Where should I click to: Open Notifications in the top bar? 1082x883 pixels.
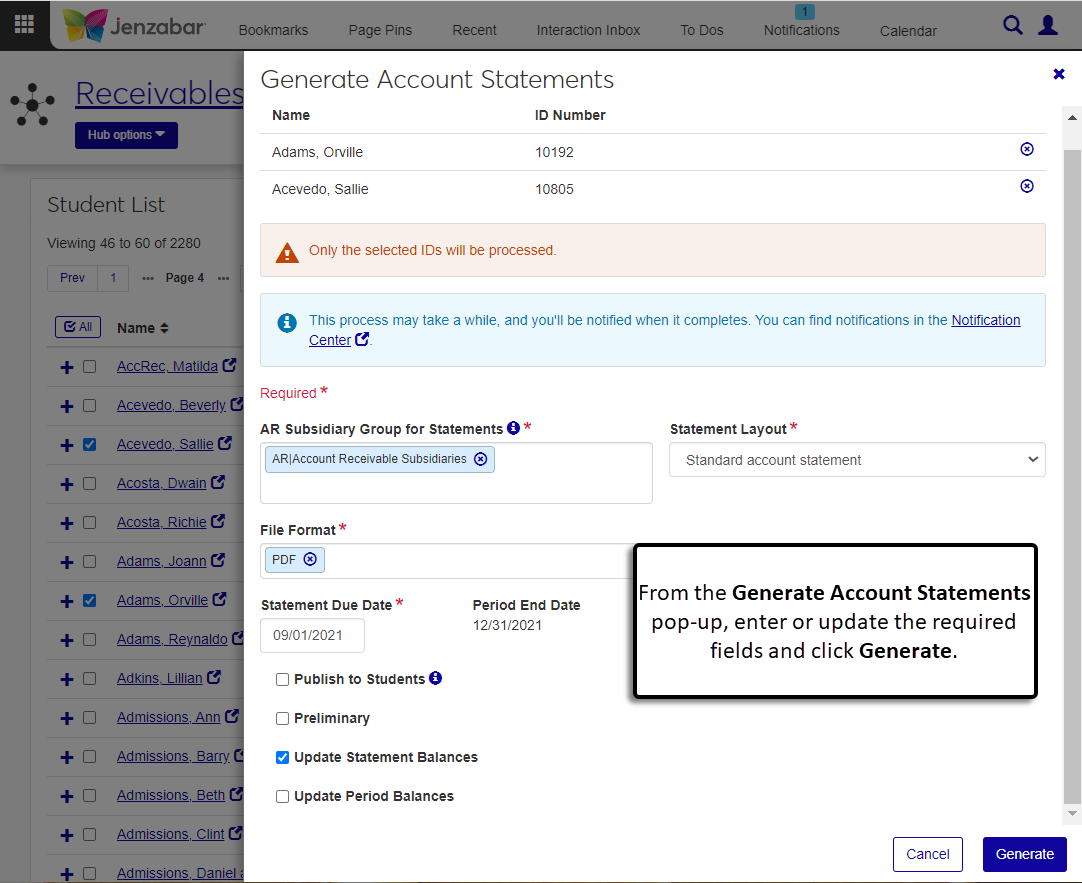[801, 30]
